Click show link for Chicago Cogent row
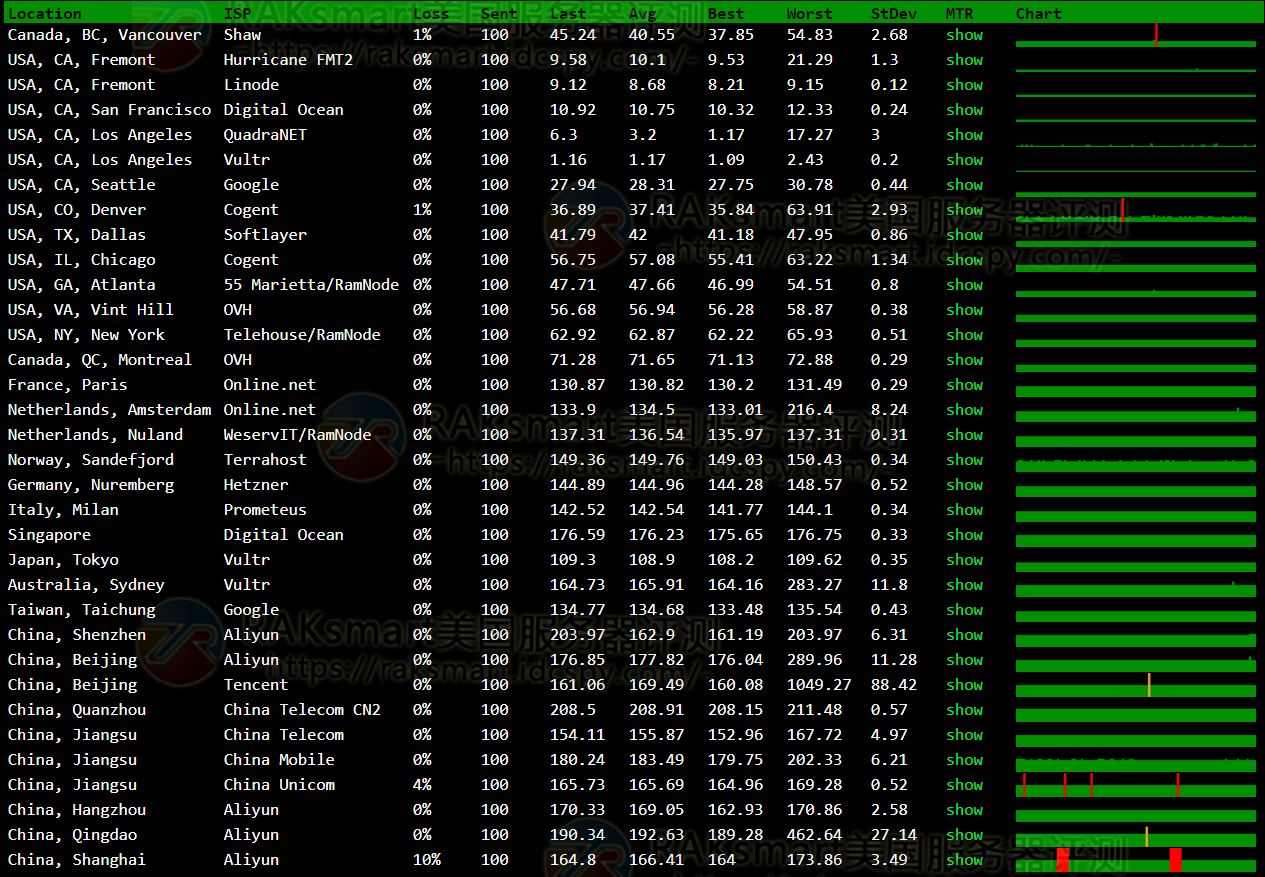Viewport: 1265px width, 877px height. pos(964,260)
